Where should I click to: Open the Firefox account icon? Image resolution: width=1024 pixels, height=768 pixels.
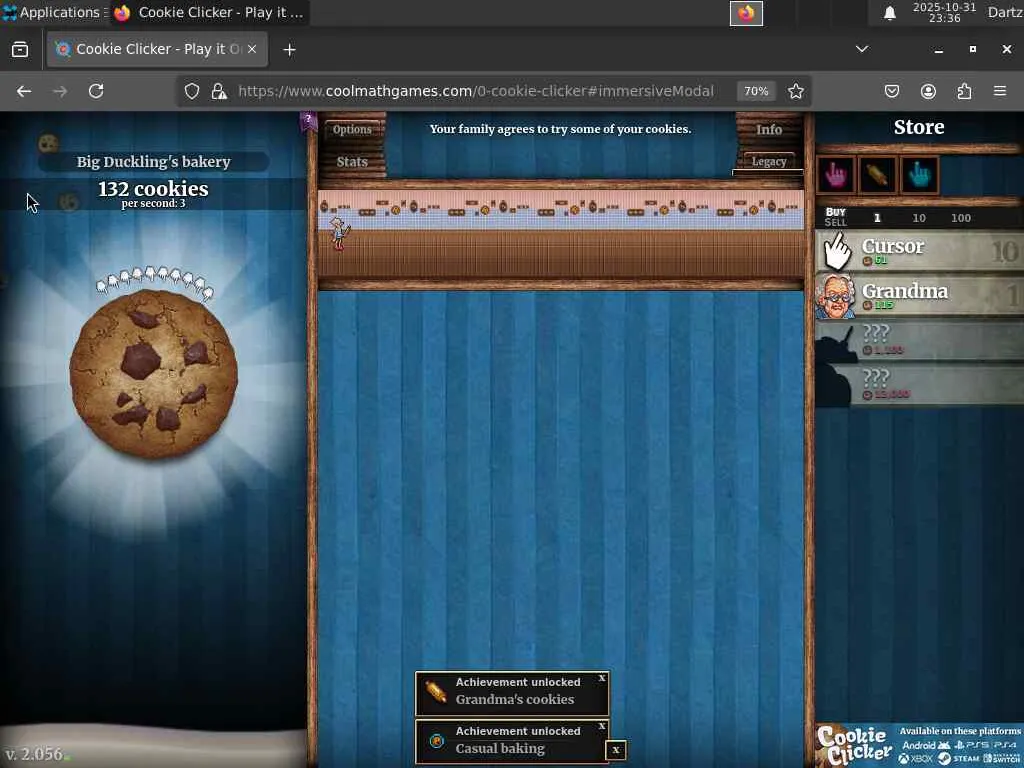(x=928, y=91)
